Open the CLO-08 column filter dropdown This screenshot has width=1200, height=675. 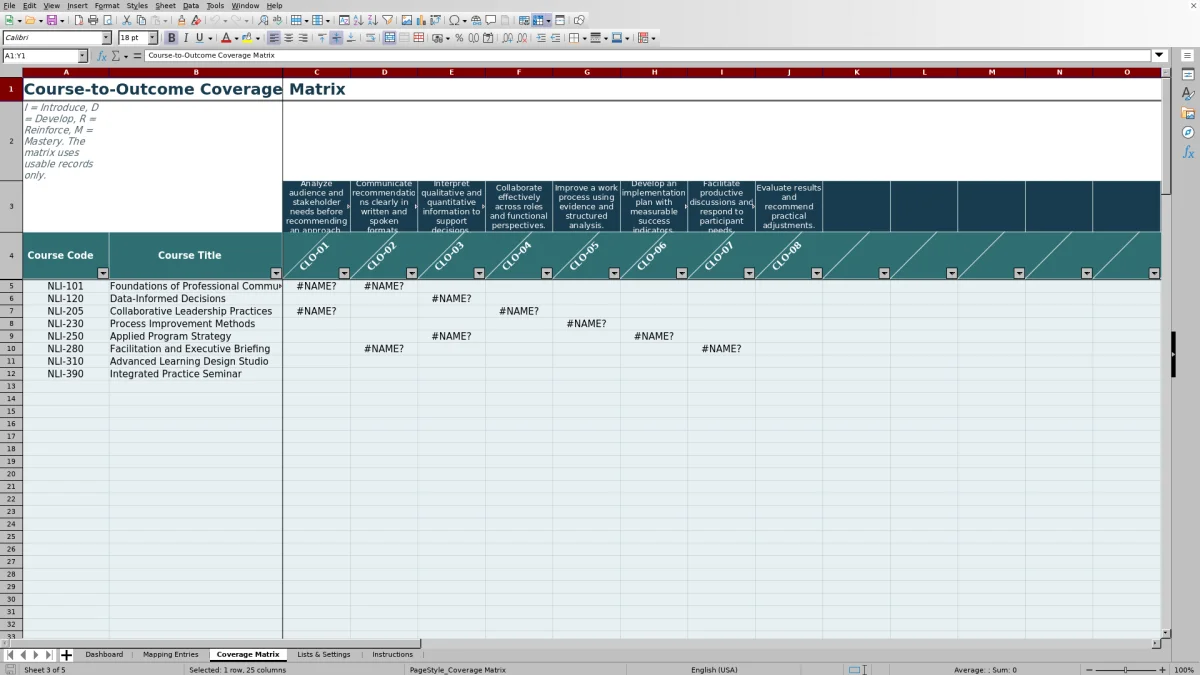[816, 273]
